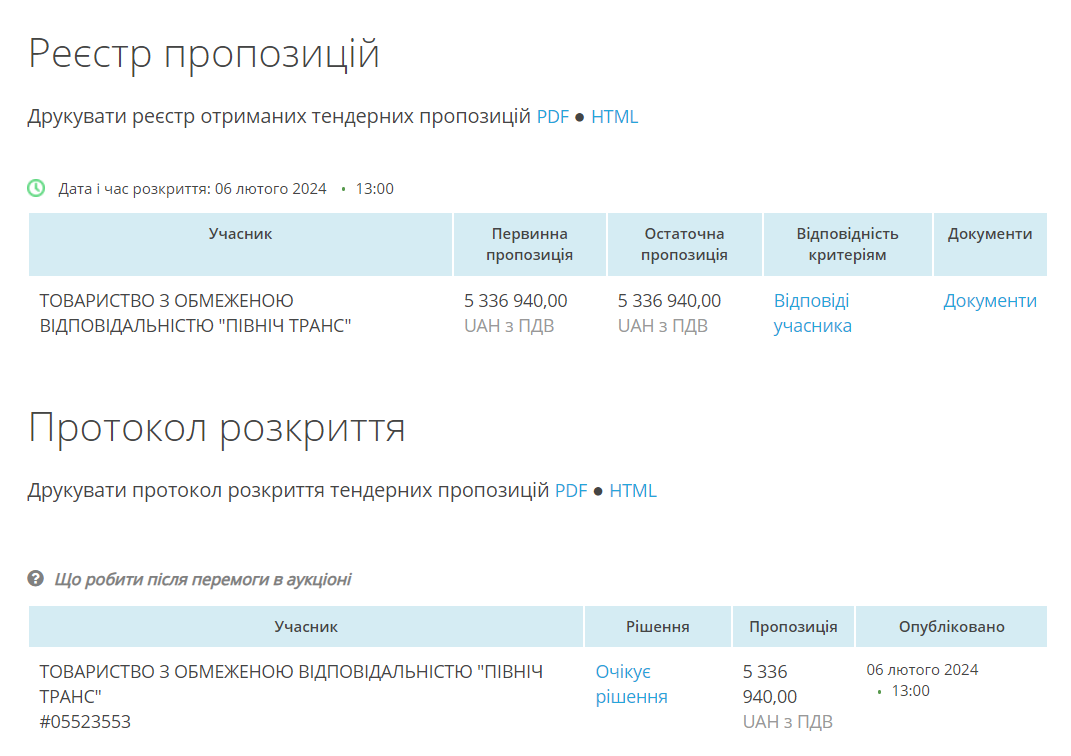
Task: Click the green clock icon by opening date
Action: [36, 188]
